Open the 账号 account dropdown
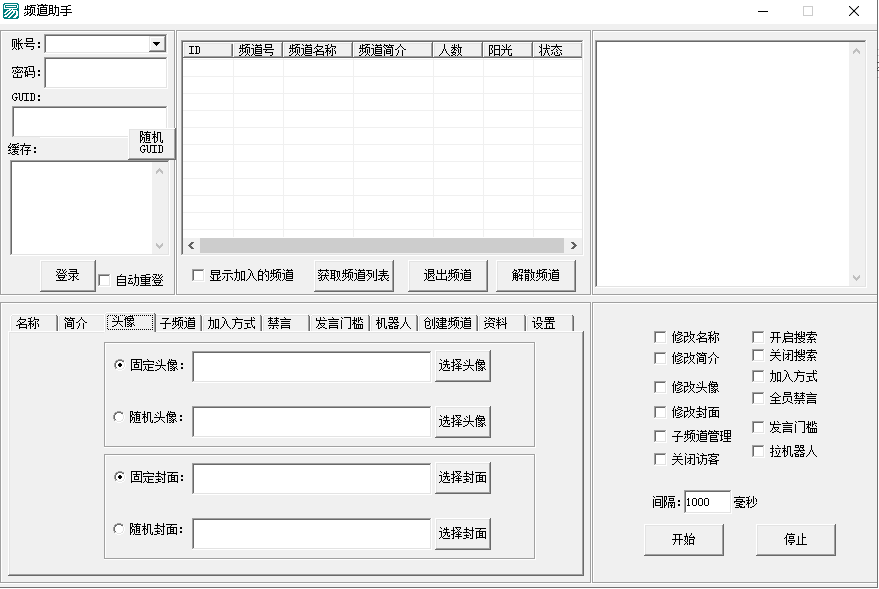This screenshot has height=589, width=879. point(156,44)
